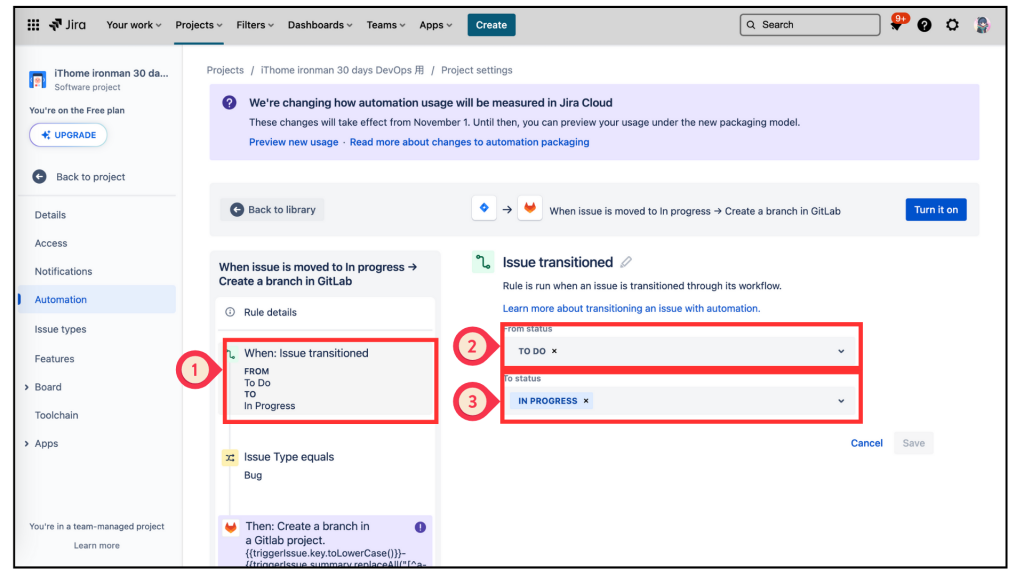Click the Project settings breadcrumb
Image resolution: width=1024 pixels, height=576 pixels.
(x=477, y=70)
